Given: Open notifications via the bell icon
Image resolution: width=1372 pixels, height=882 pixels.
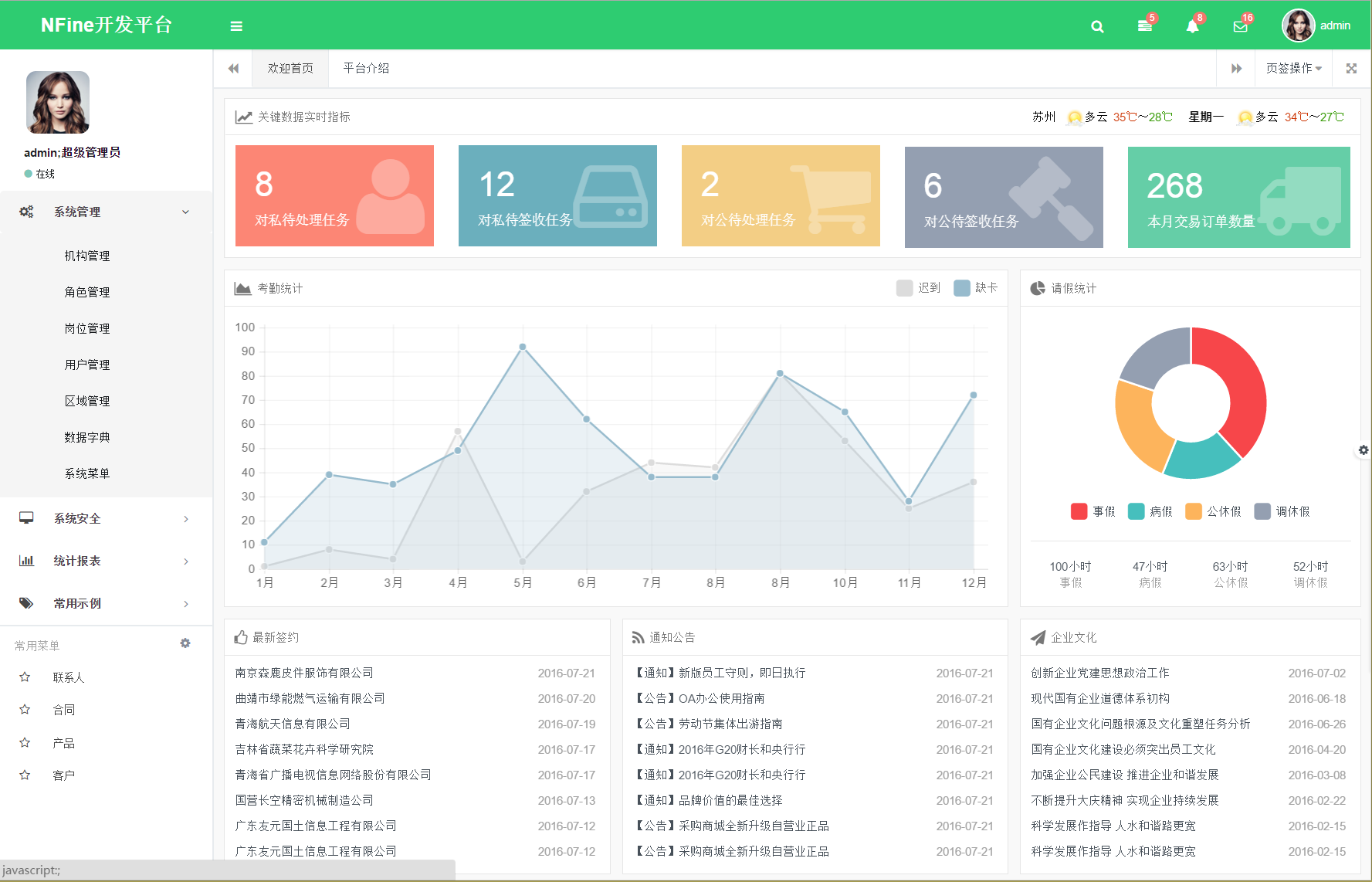Looking at the screenshot, I should 1191,25.
